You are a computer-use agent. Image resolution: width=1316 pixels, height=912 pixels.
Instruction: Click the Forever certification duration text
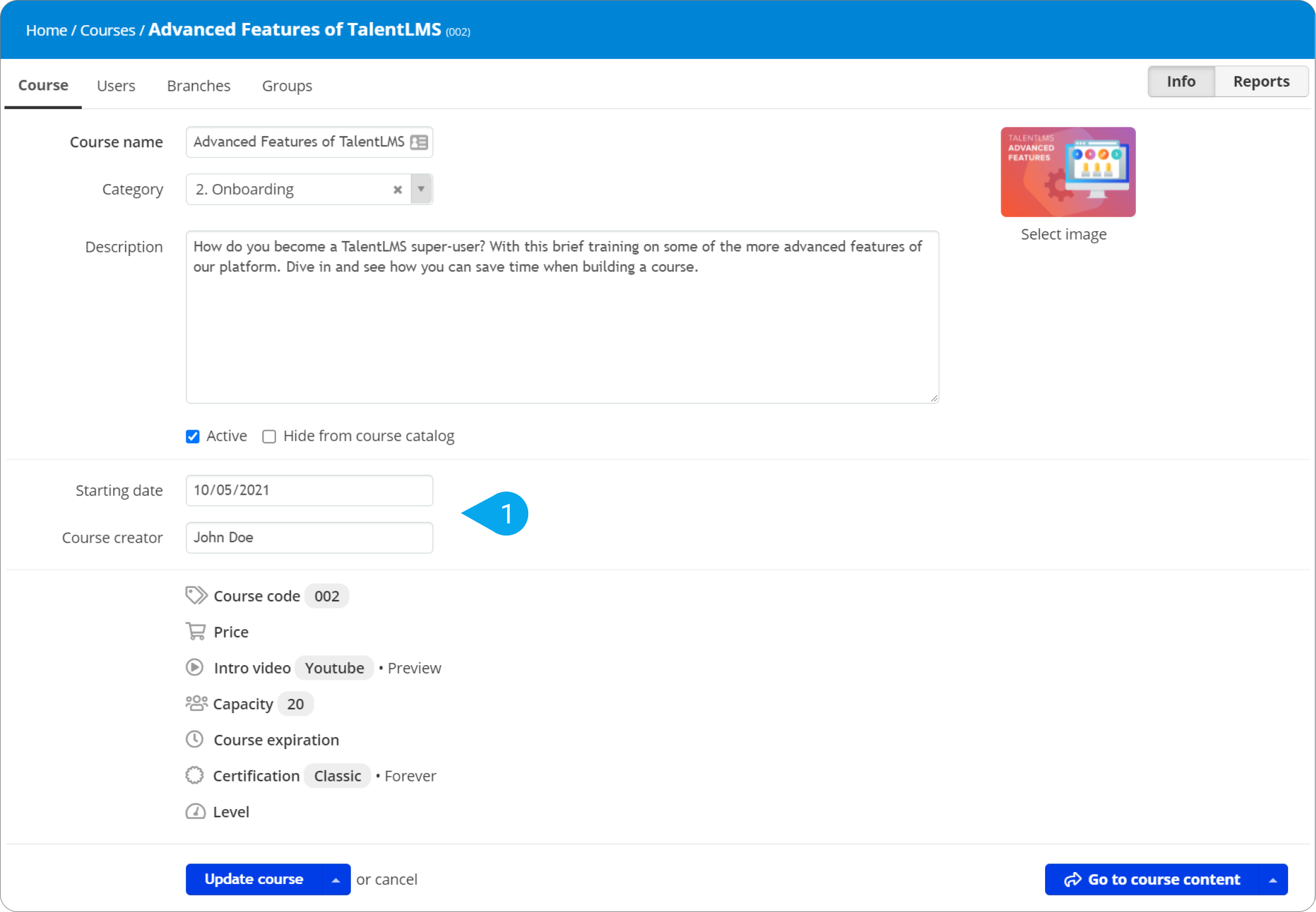pyautogui.click(x=410, y=776)
